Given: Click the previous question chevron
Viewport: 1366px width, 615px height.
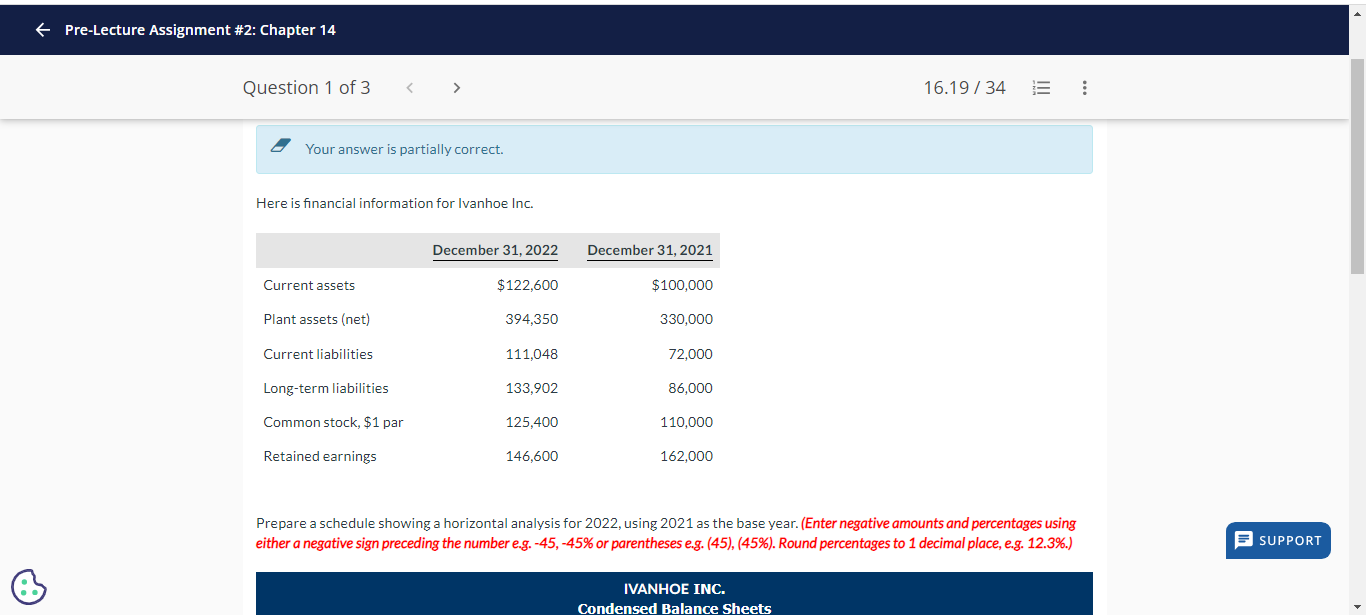Looking at the screenshot, I should click(x=410, y=87).
